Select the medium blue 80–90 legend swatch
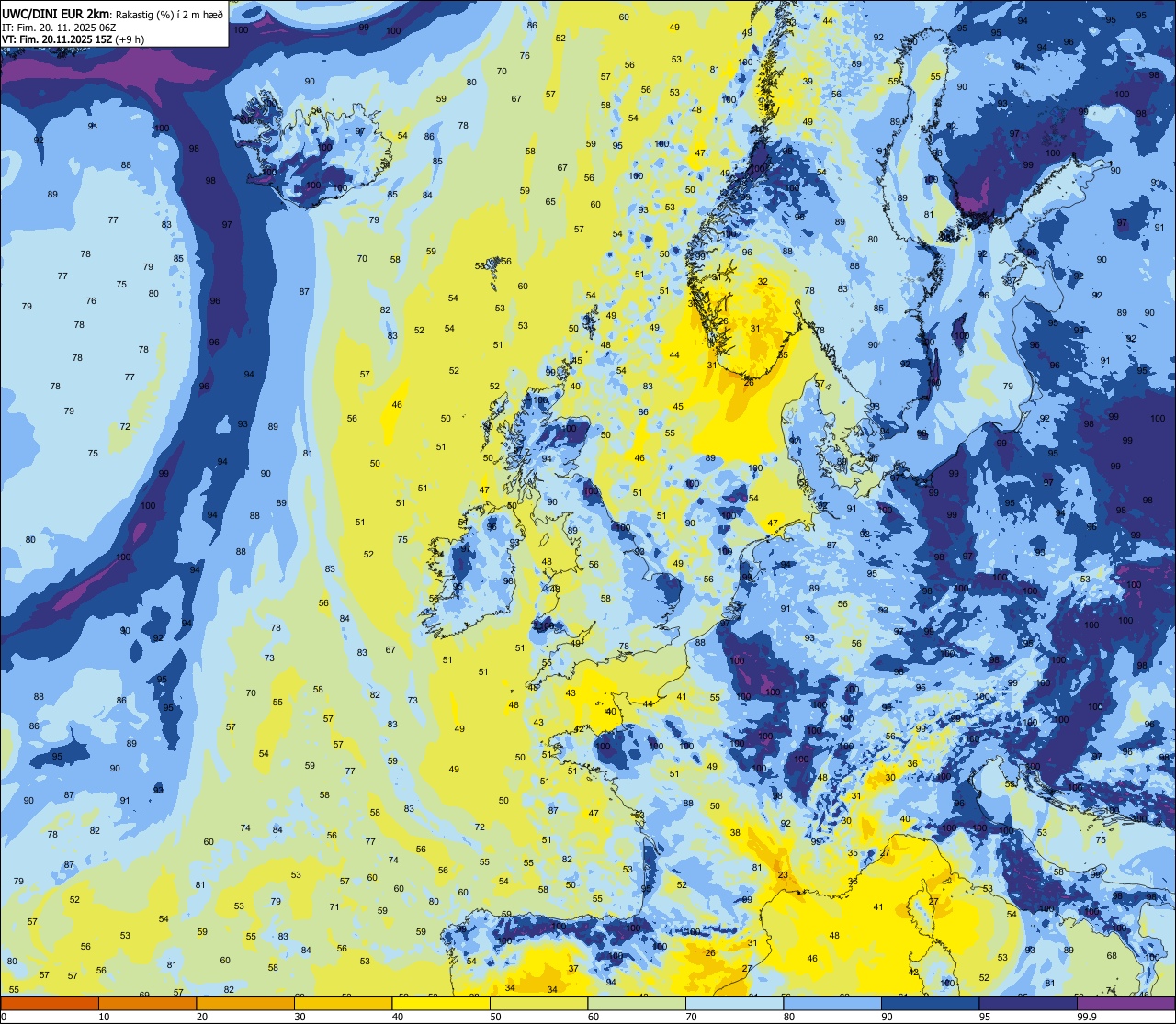This screenshot has height=1024, width=1176. [x=832, y=1003]
